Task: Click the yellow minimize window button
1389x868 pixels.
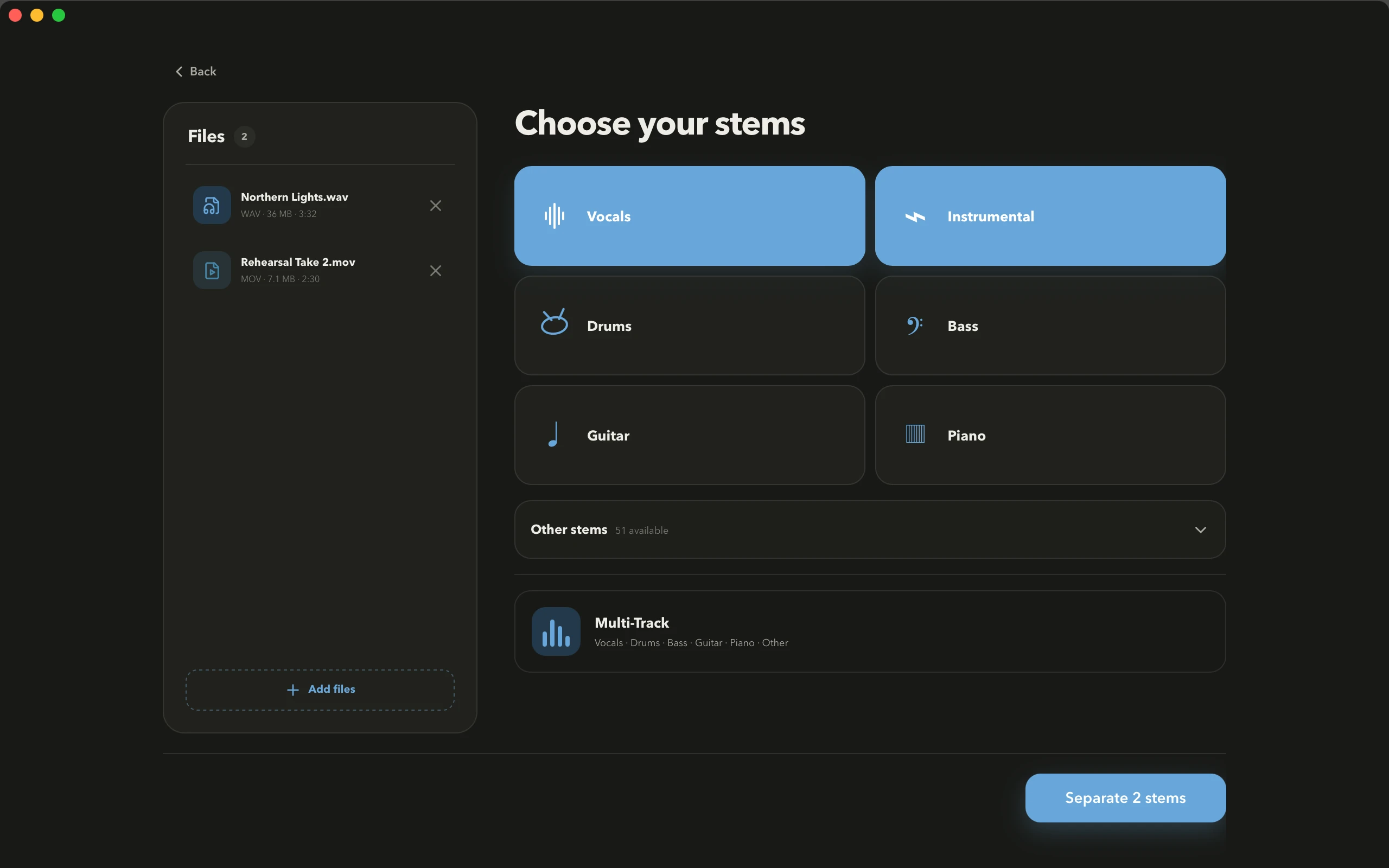Action: [37, 15]
